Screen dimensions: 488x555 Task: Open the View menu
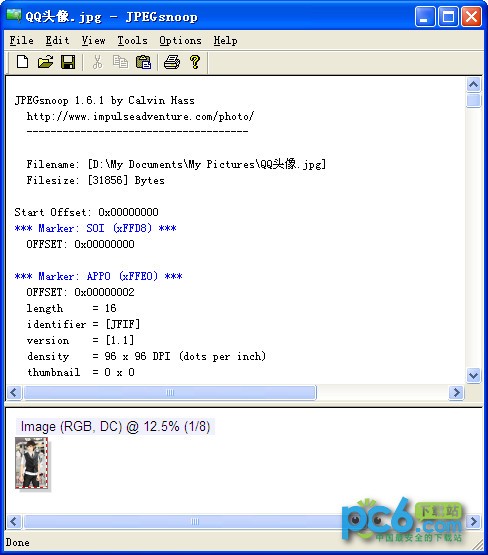click(x=93, y=40)
